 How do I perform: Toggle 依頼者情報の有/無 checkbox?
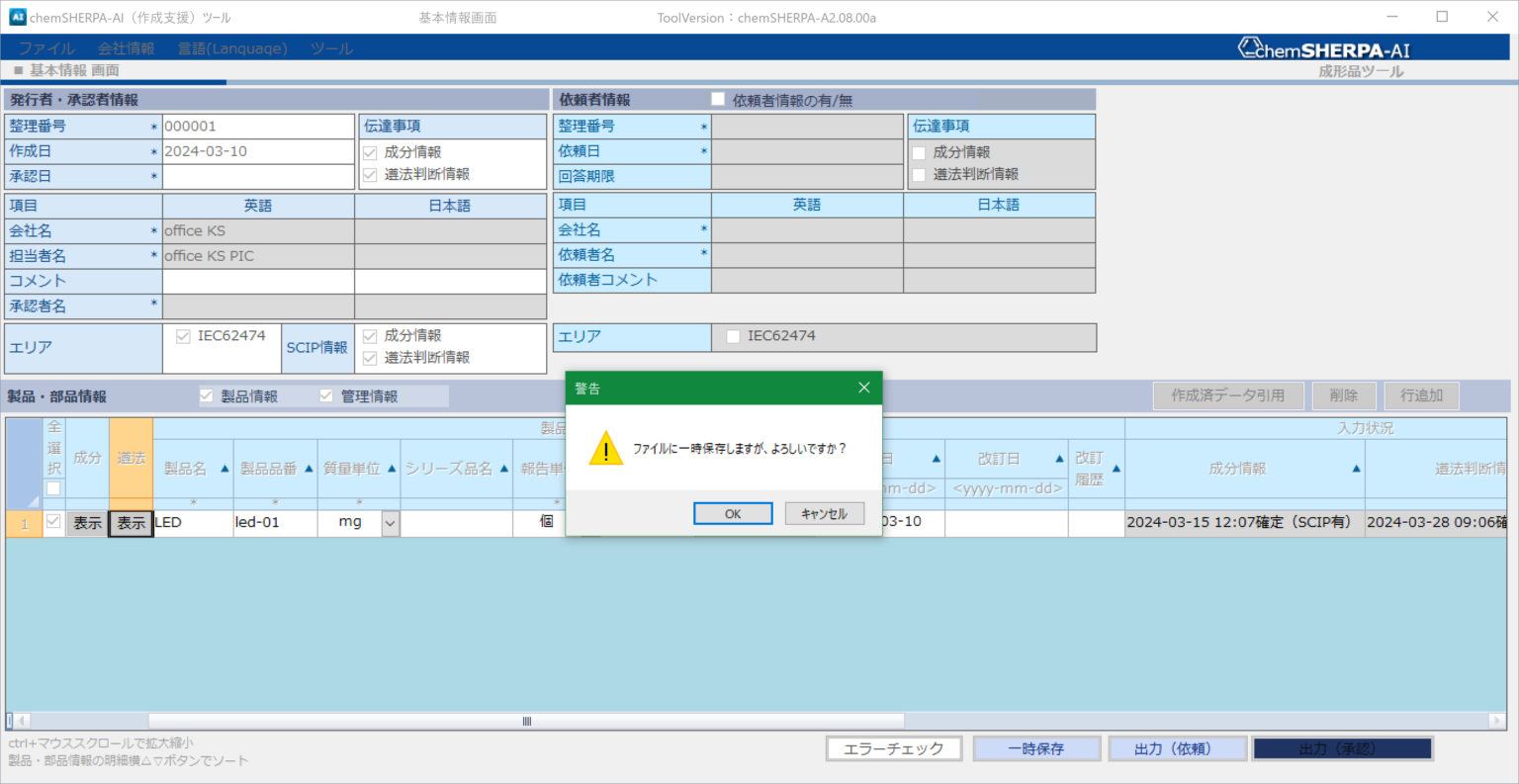click(x=718, y=100)
